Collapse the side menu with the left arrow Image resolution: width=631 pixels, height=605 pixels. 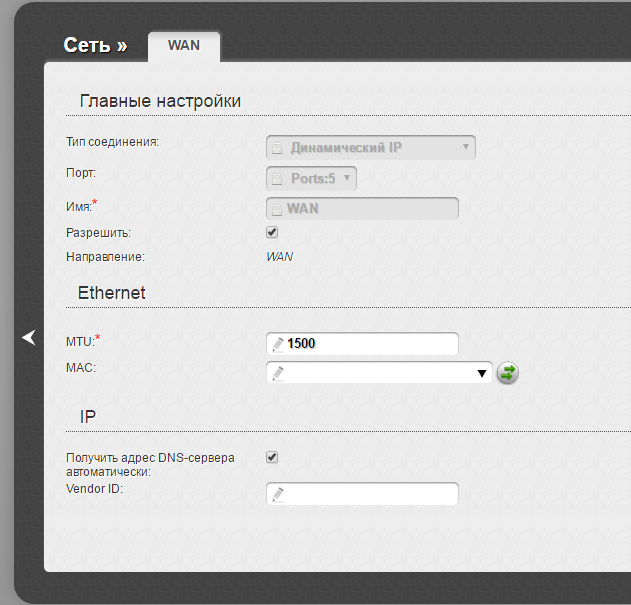pyautogui.click(x=29, y=338)
